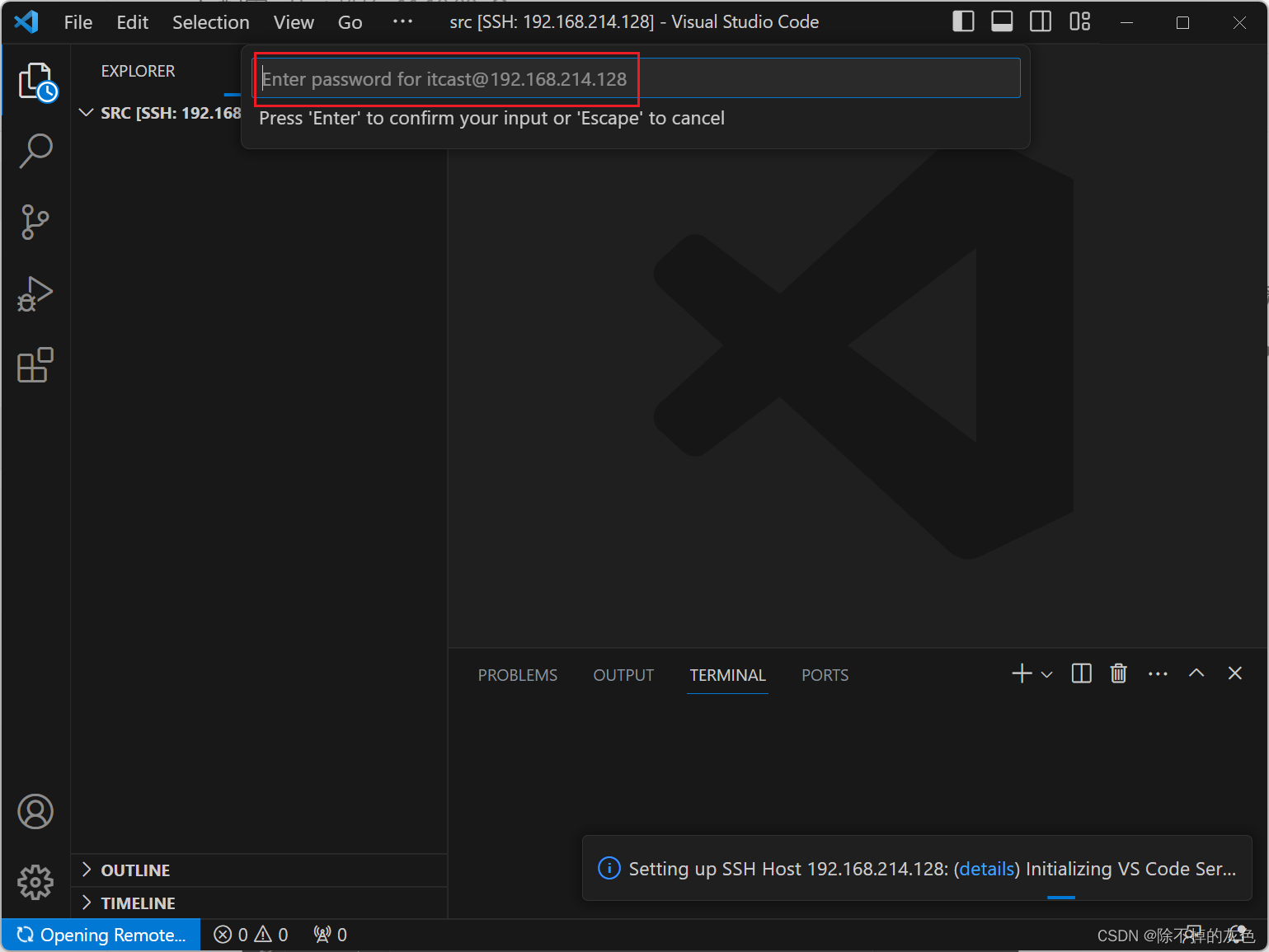This screenshot has width=1269, height=952.
Task: Open the Accounts menu in the activity bar
Action: (x=35, y=811)
